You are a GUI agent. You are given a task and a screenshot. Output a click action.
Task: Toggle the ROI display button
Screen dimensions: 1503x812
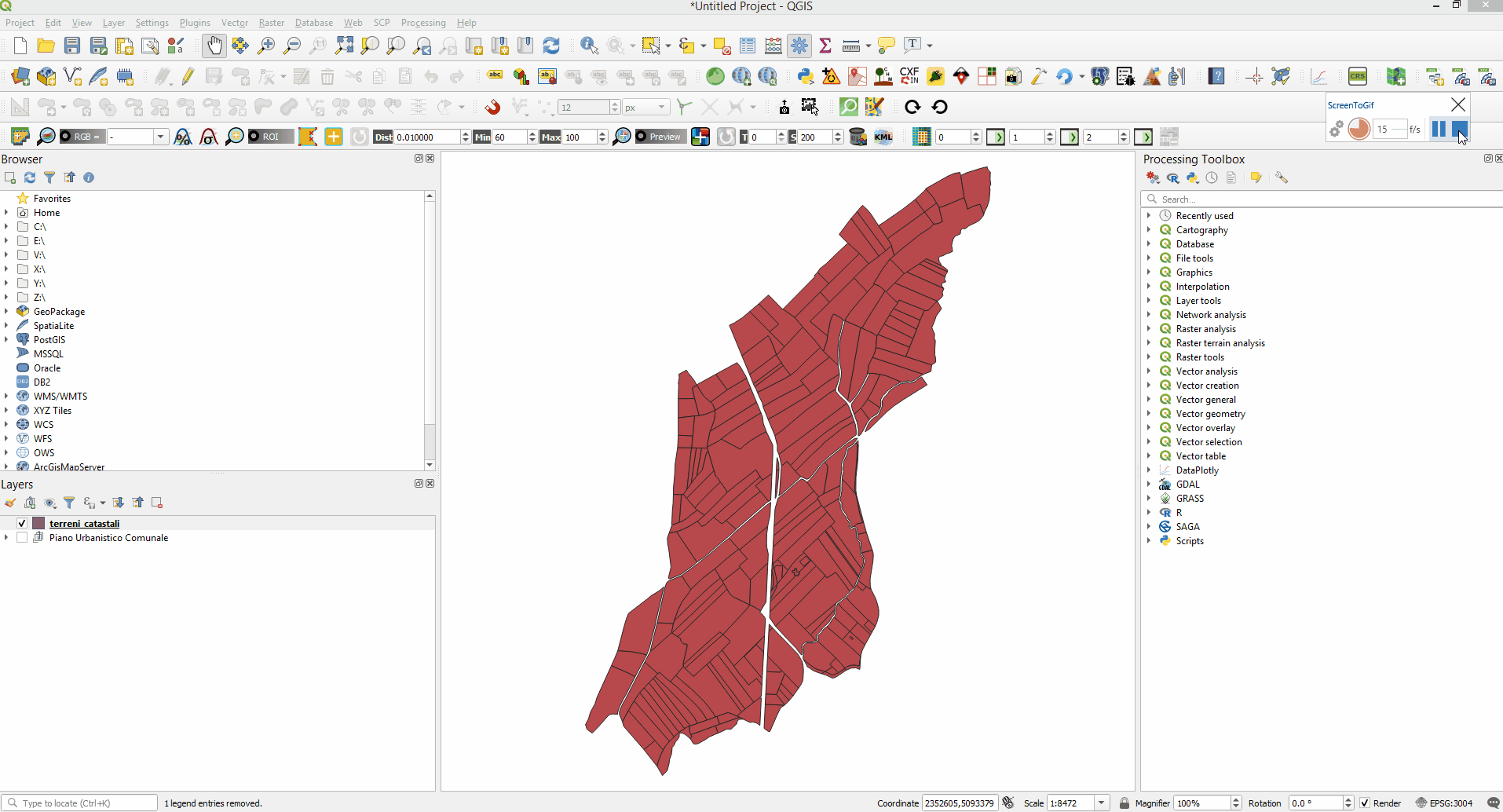point(271,137)
